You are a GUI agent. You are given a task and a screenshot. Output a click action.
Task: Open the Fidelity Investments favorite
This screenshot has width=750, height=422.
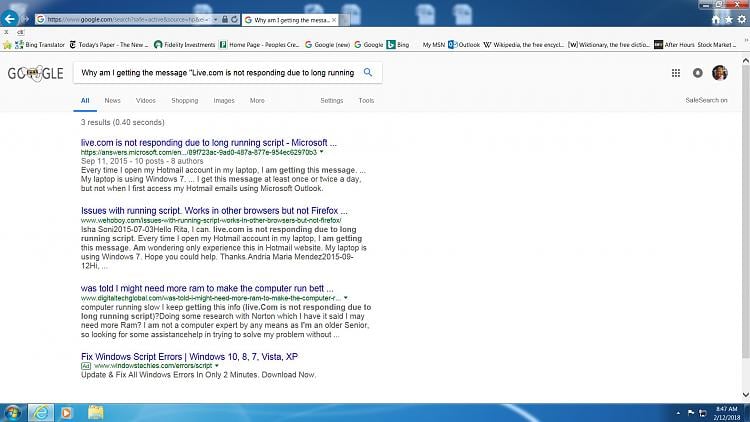click(x=185, y=44)
